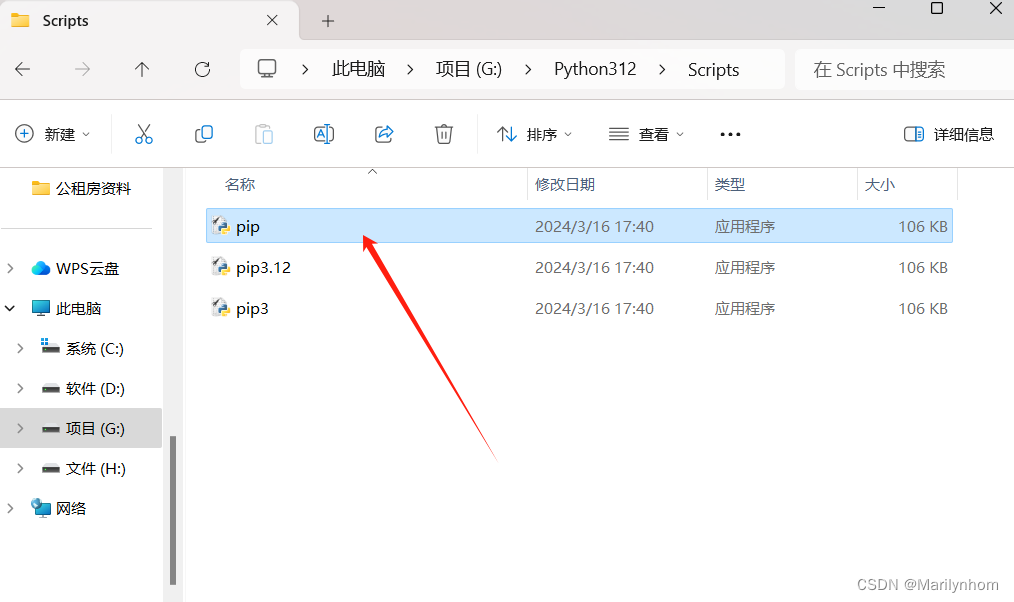1014x602 pixels.
Task: Select the Scripts tab
Action: 149,21
